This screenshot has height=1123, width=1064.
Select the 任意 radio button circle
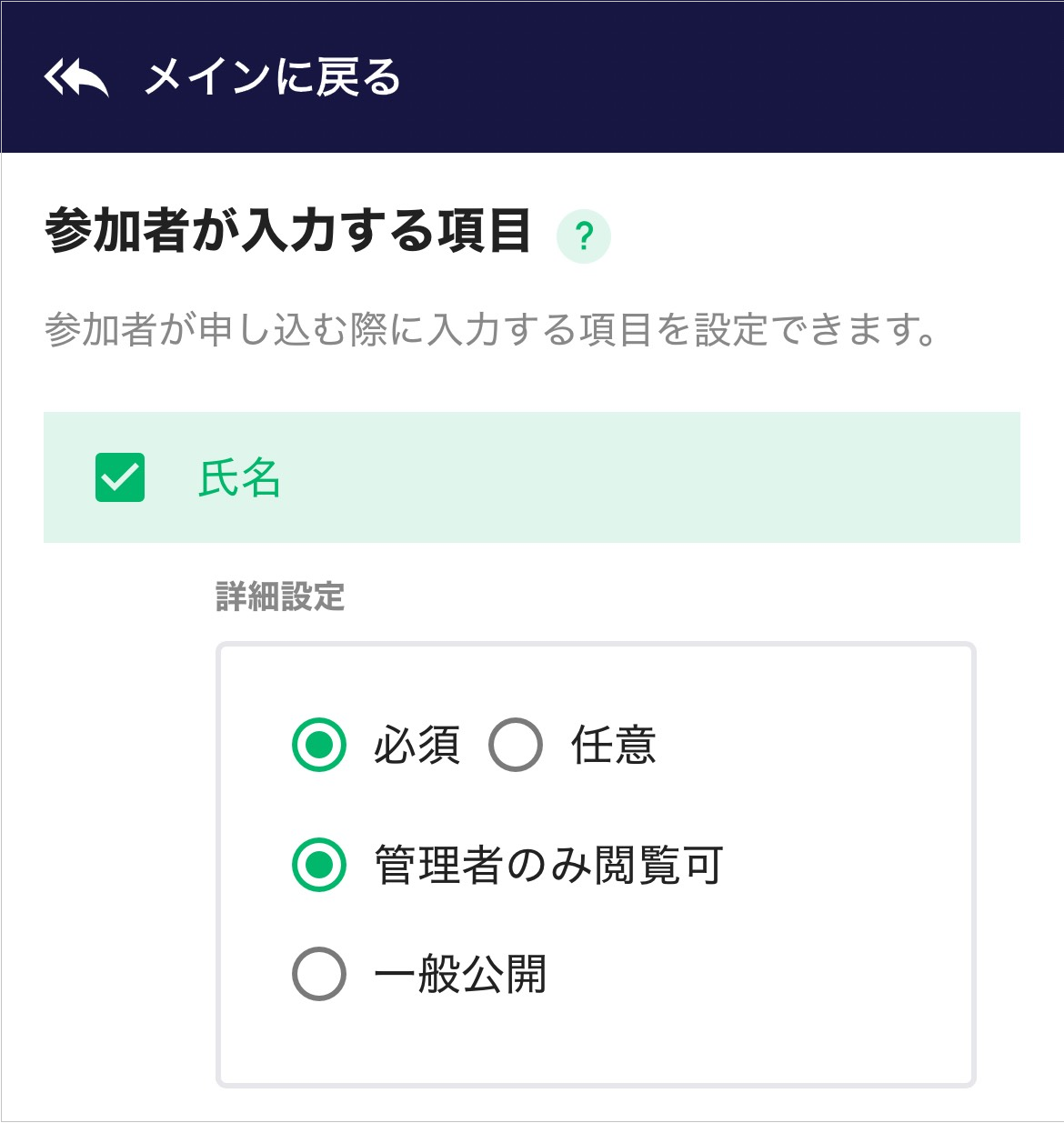click(x=516, y=745)
